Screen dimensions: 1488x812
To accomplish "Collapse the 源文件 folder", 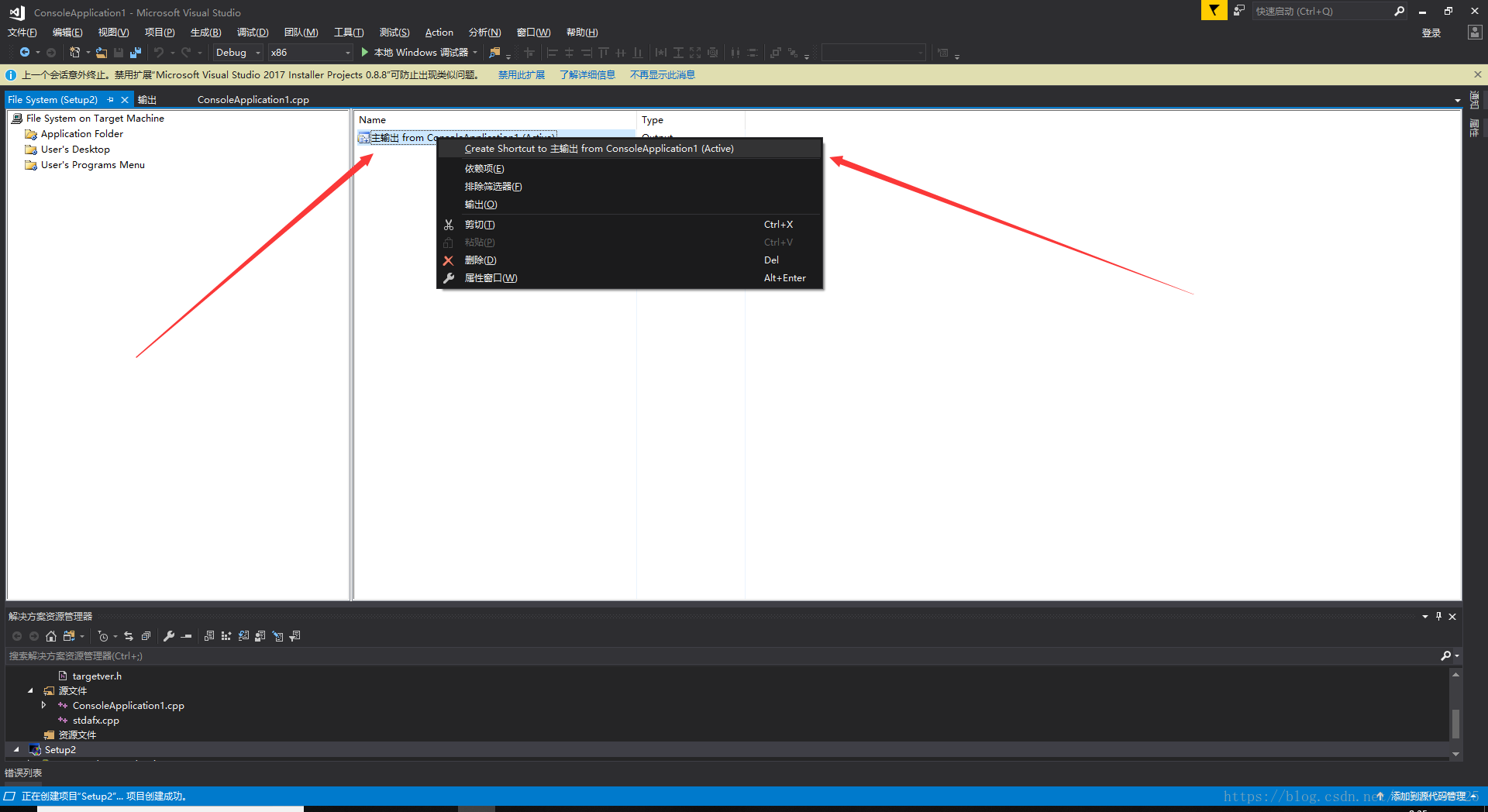I will tap(30, 690).
